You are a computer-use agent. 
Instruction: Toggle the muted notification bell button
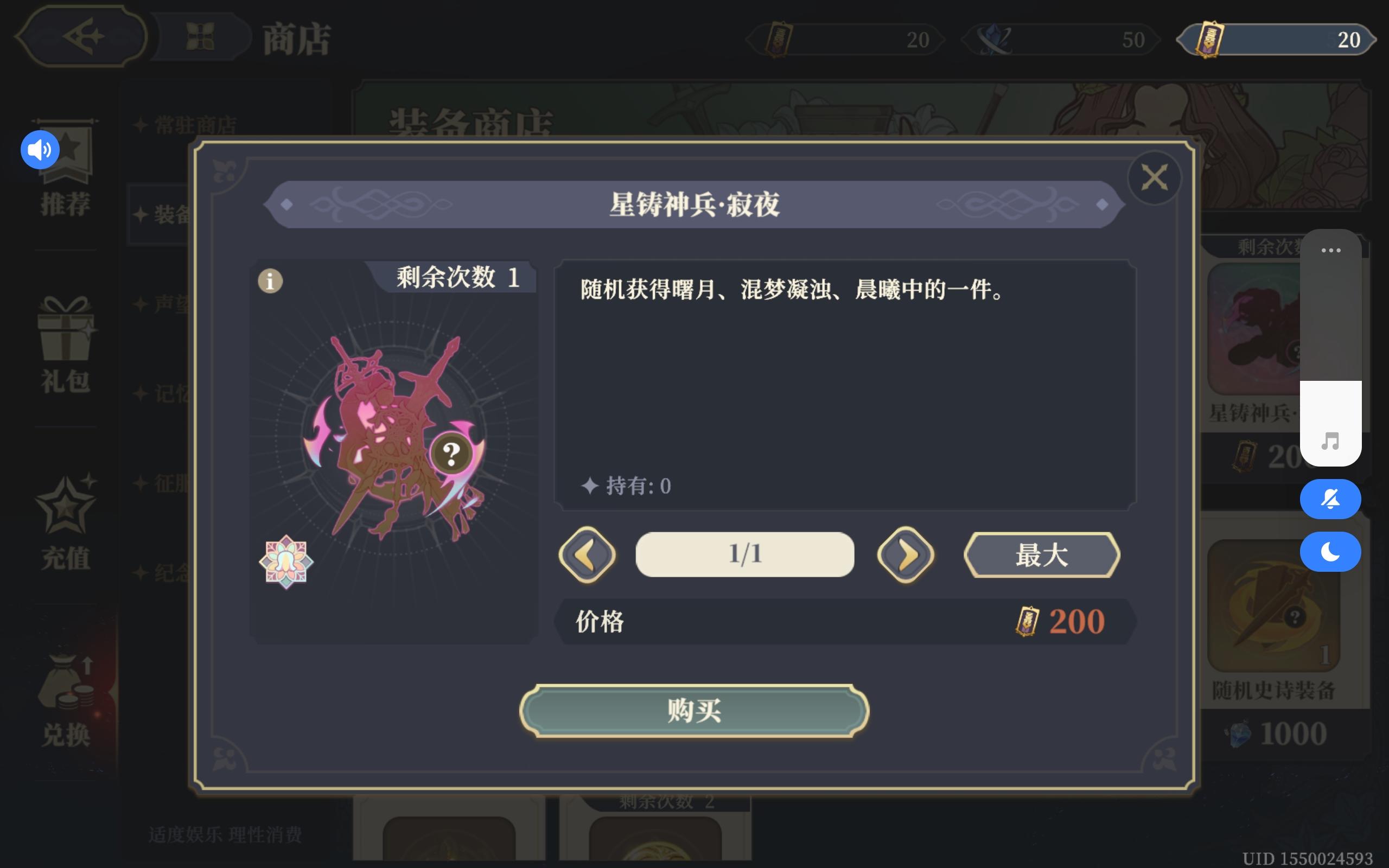(x=1330, y=499)
